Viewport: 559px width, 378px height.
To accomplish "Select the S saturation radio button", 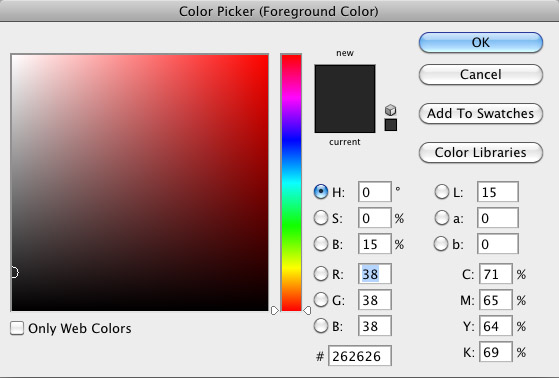I will pyautogui.click(x=320, y=218).
